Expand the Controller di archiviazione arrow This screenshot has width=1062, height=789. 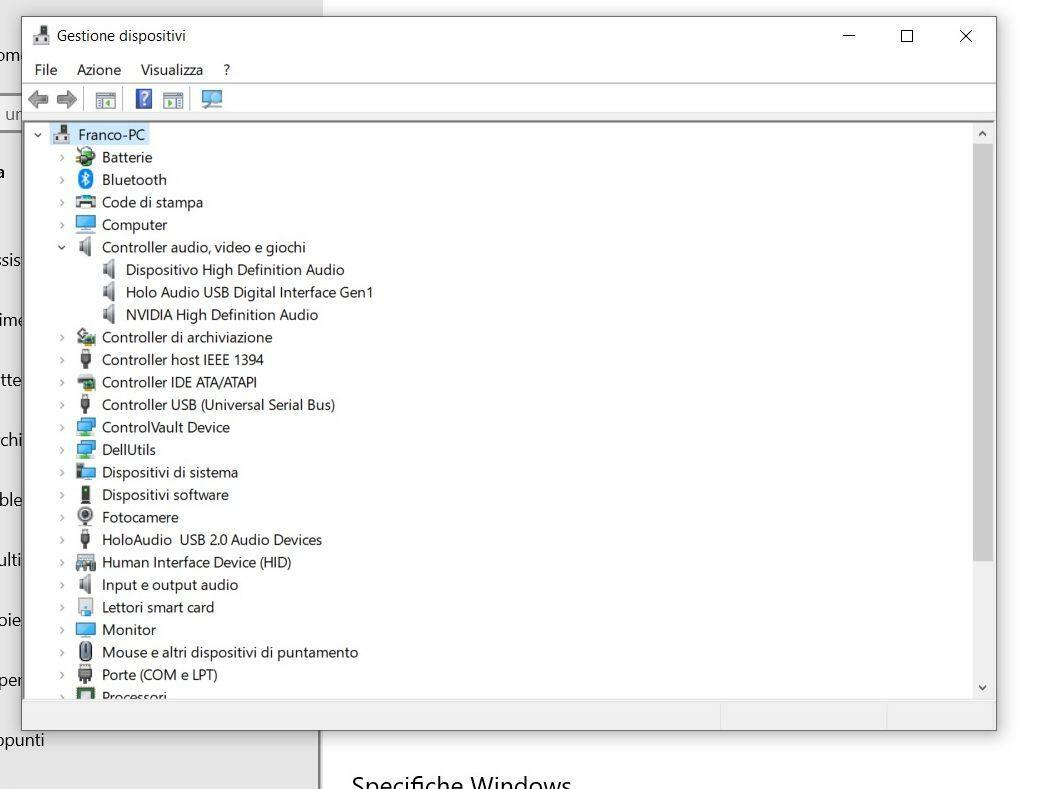coord(62,337)
